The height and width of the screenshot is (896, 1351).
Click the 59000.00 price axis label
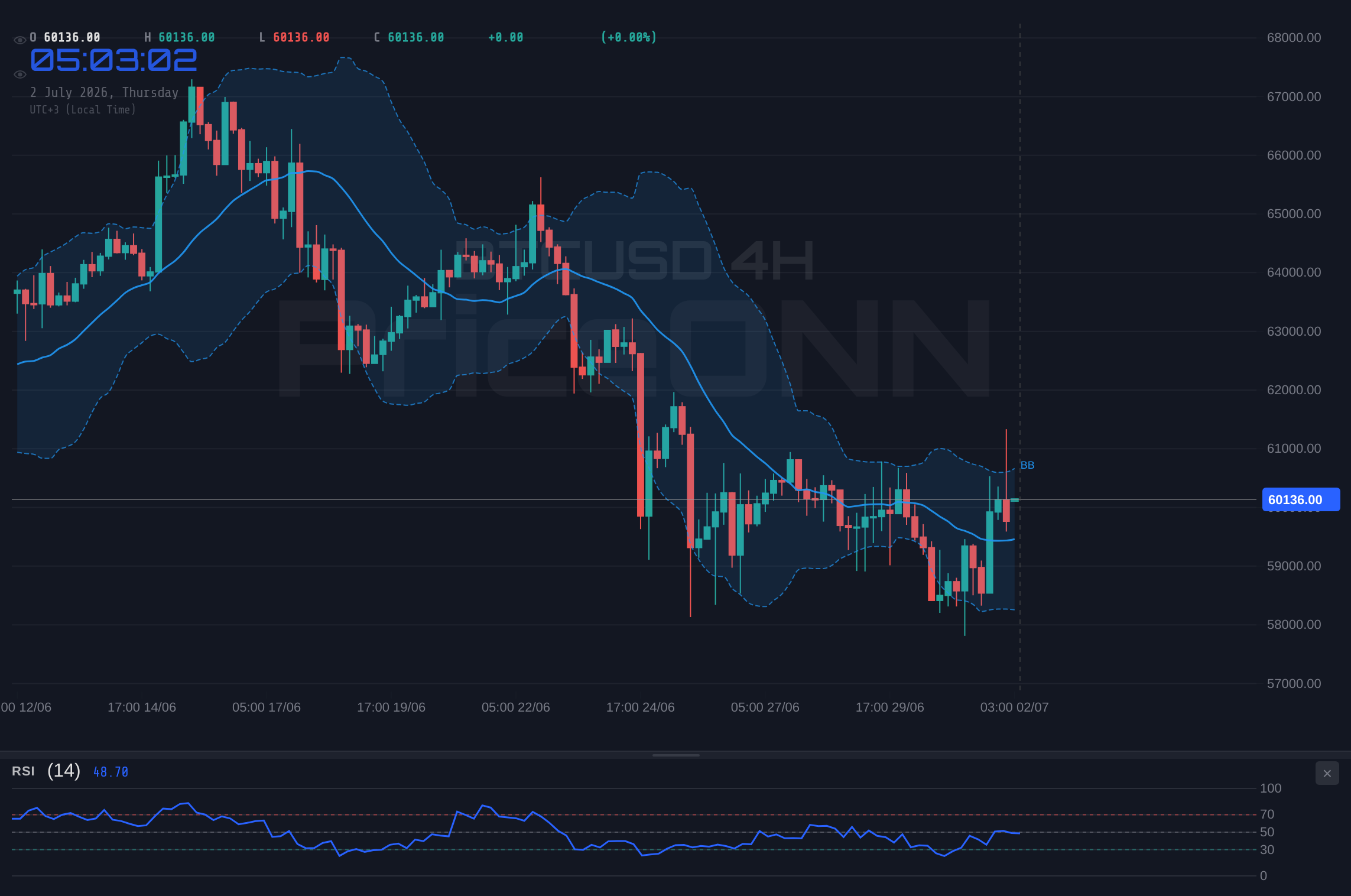(1294, 566)
